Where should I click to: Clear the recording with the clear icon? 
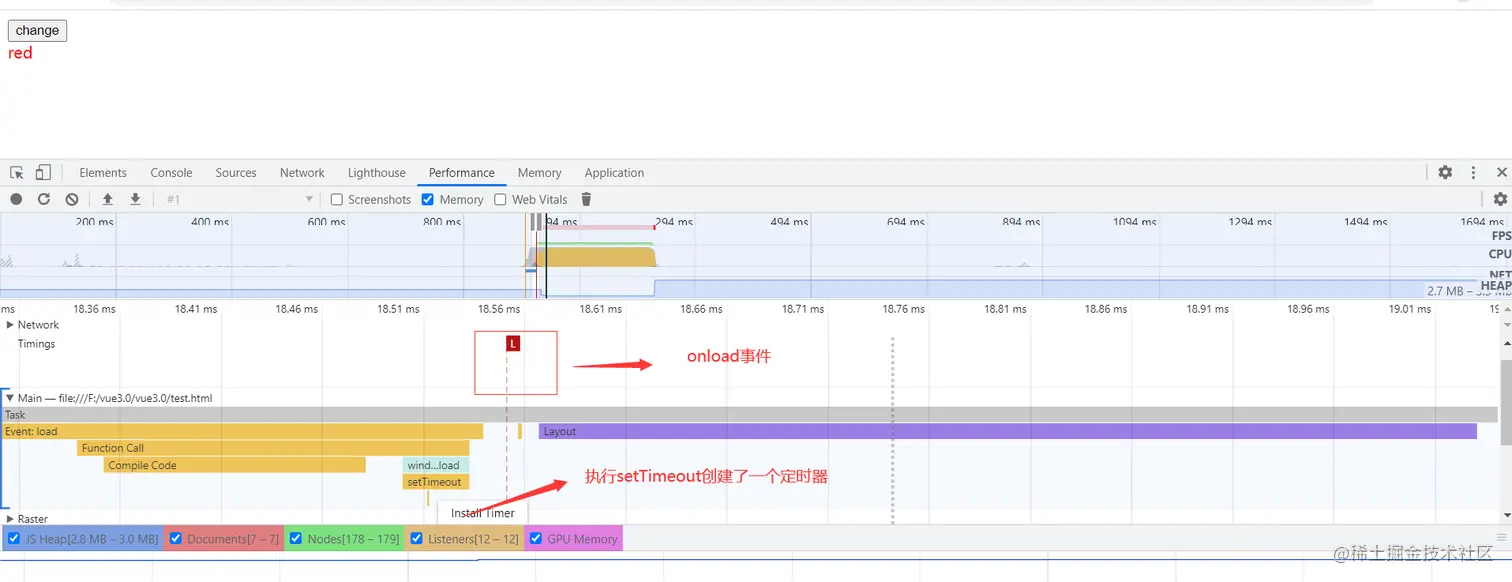point(72,199)
